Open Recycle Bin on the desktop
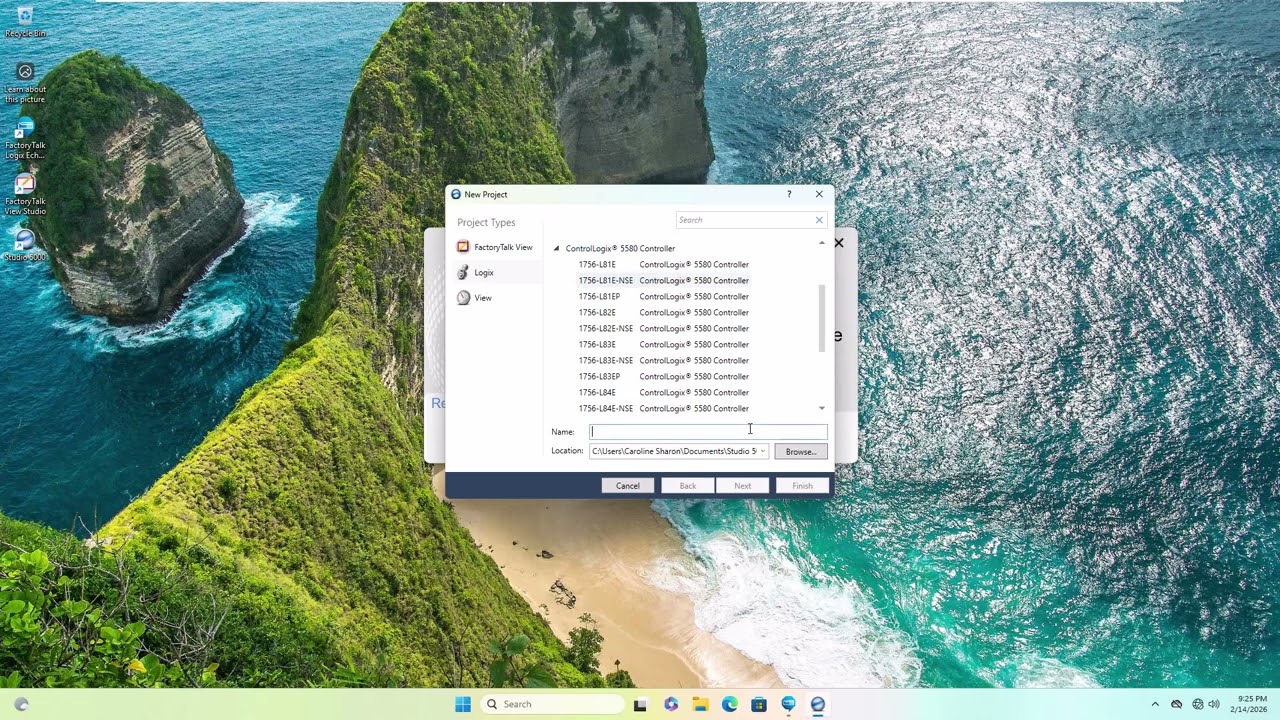 25,22
